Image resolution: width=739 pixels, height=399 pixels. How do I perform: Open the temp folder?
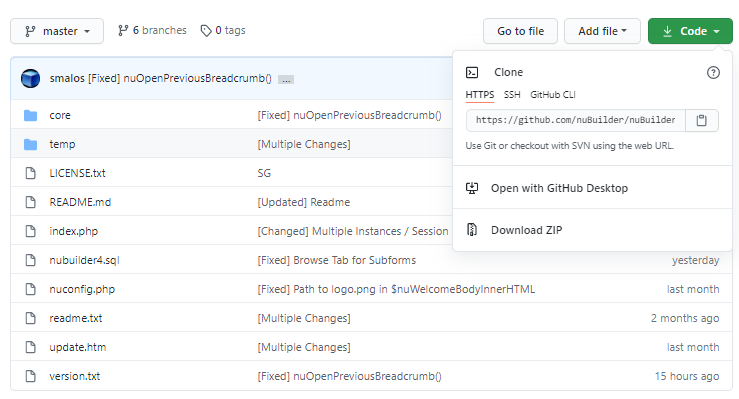[62, 144]
